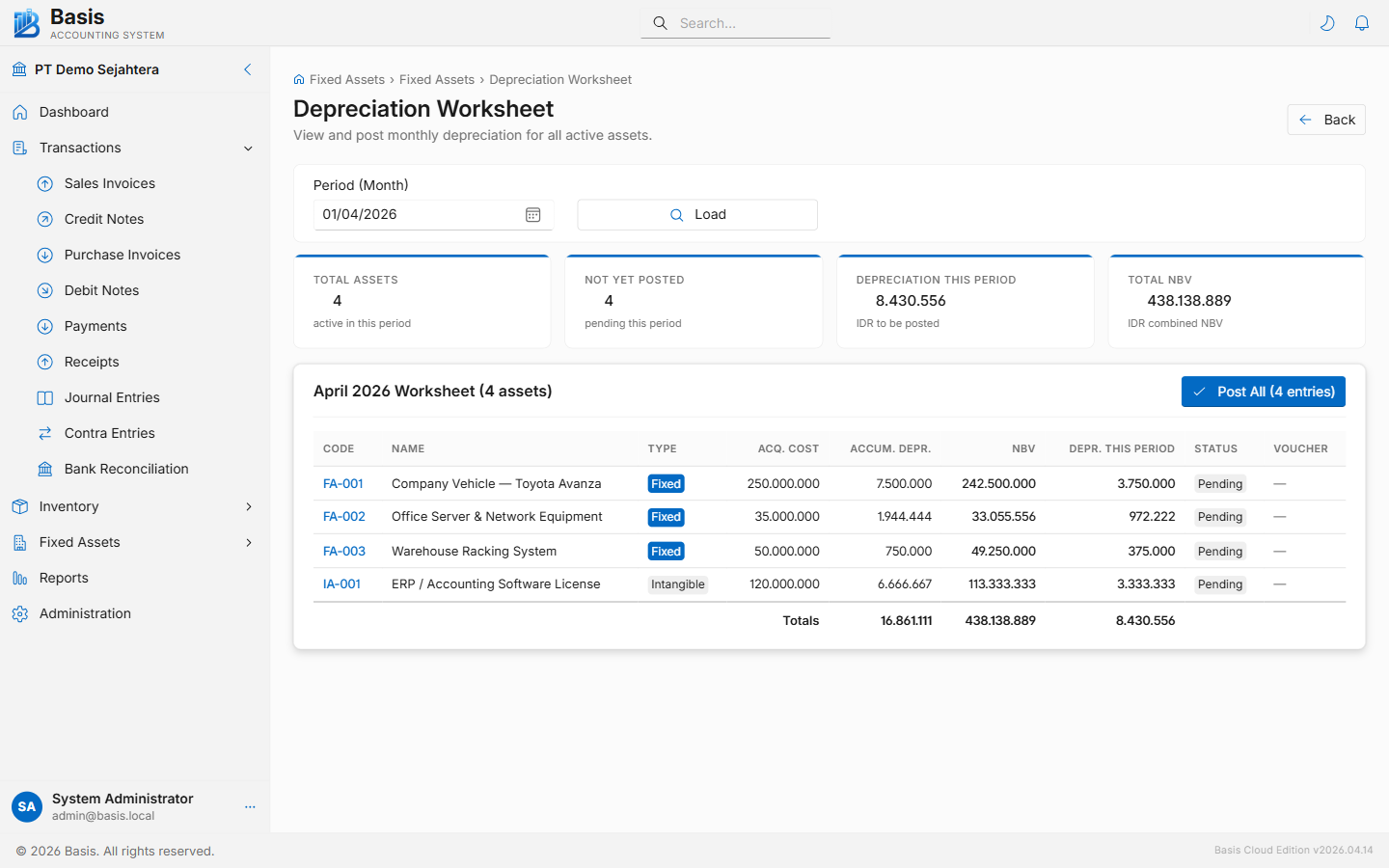Open notifications bell icon
The height and width of the screenshot is (868, 1389).
(x=1362, y=23)
